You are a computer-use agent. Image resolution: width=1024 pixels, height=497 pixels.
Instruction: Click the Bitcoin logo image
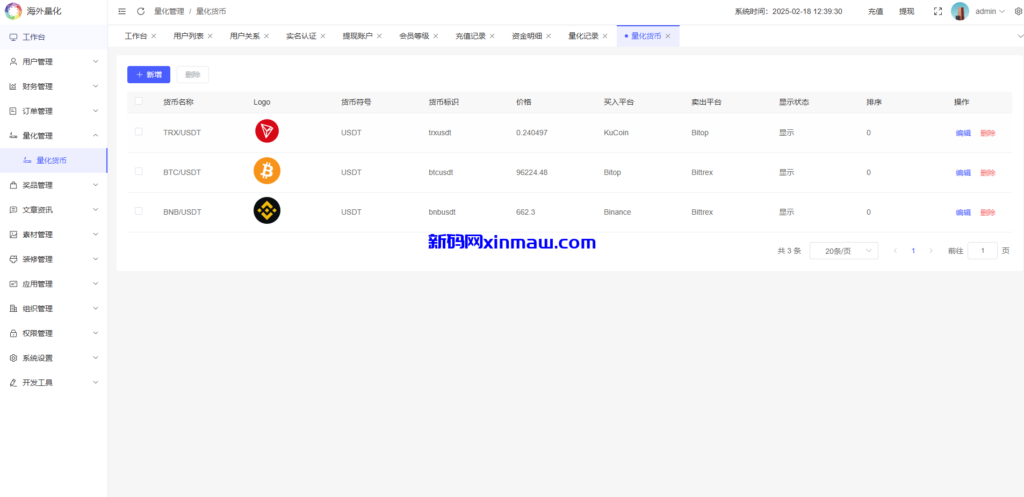(266, 171)
